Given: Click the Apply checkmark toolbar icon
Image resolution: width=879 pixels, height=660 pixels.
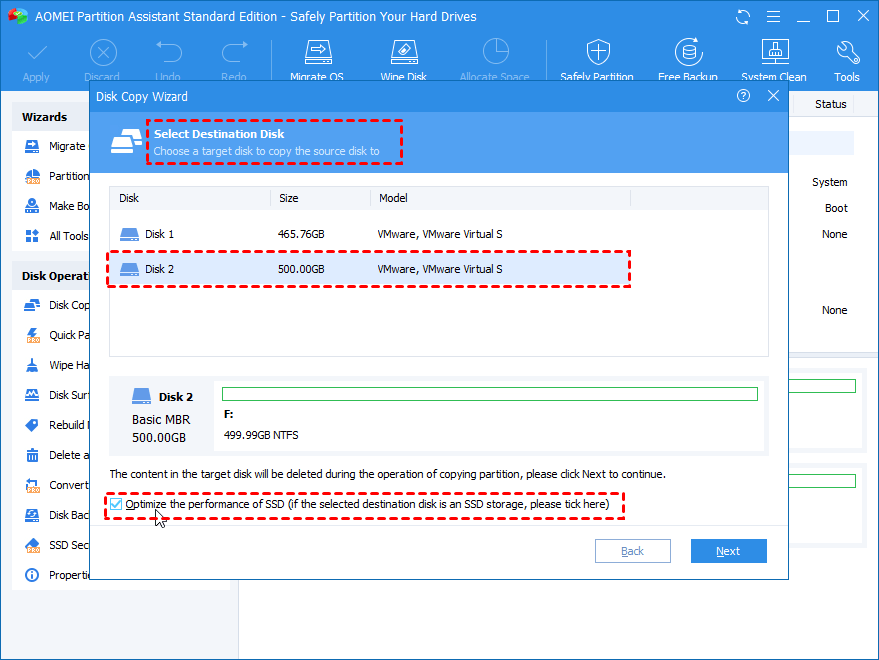Looking at the screenshot, I should [x=36, y=54].
